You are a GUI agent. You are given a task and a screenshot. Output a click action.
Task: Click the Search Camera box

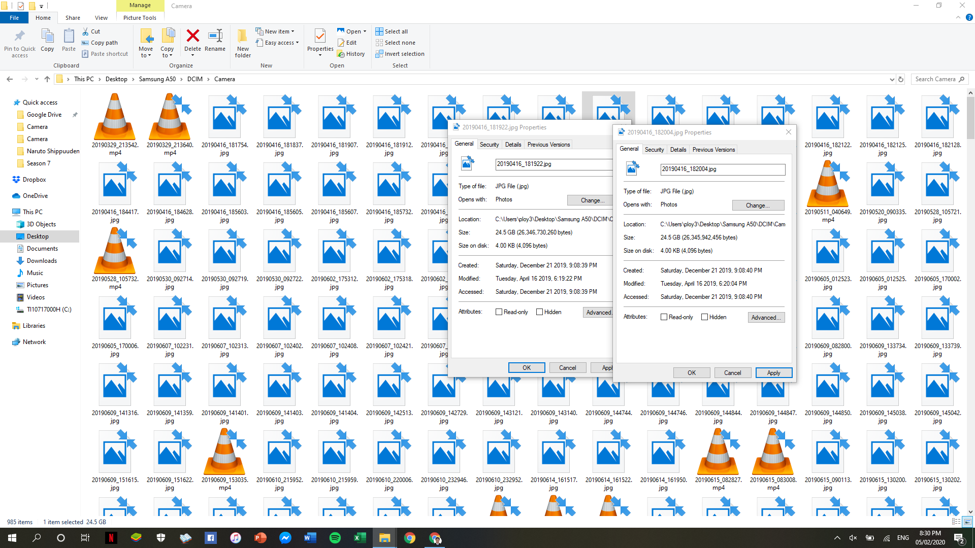point(940,79)
